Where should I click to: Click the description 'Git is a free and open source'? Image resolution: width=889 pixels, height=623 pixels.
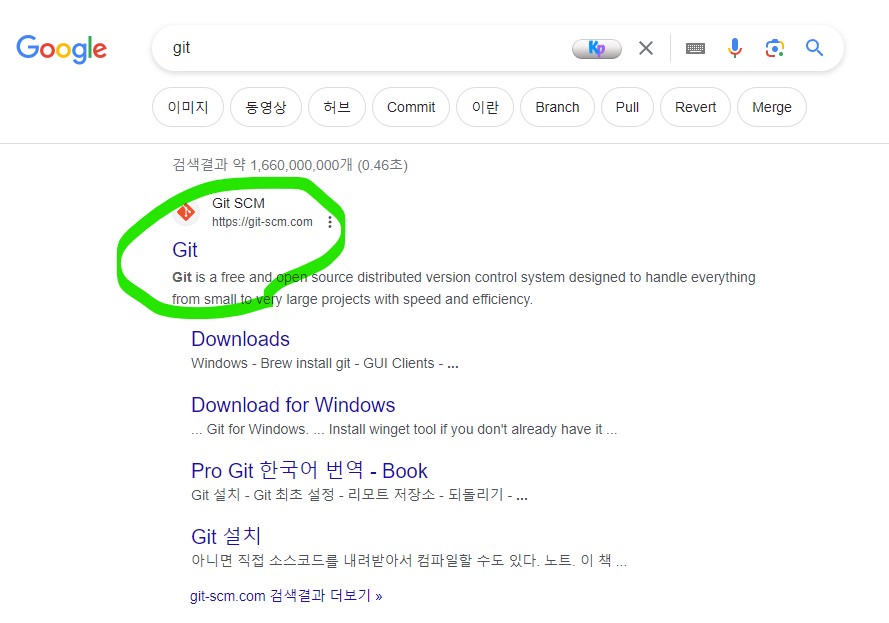coord(464,288)
